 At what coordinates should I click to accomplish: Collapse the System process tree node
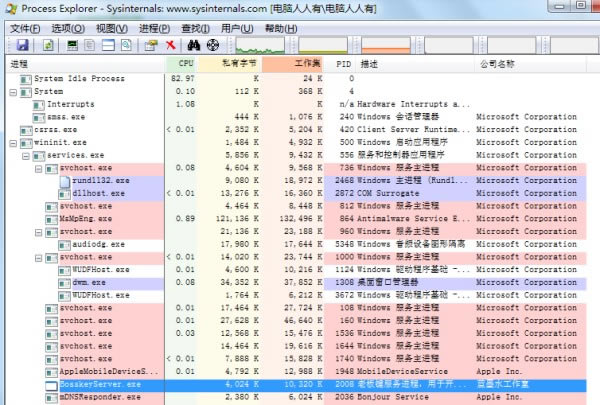(13, 92)
